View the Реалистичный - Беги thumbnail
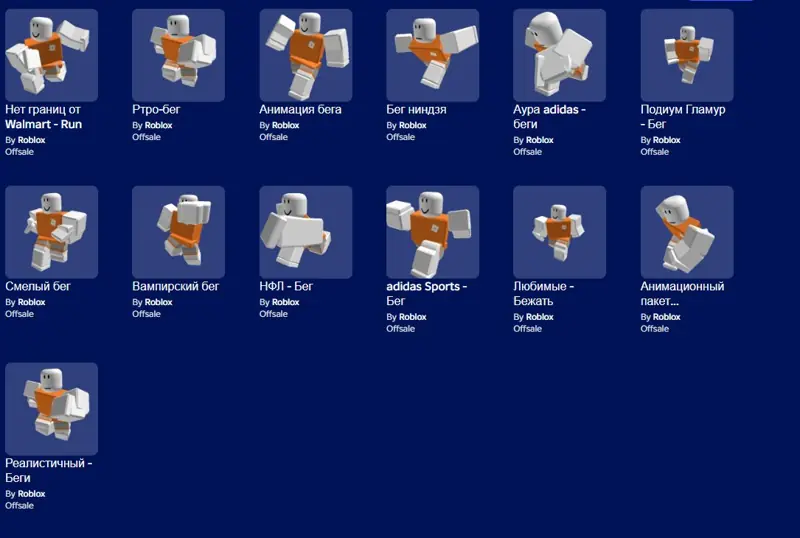 pyautogui.click(x=52, y=409)
